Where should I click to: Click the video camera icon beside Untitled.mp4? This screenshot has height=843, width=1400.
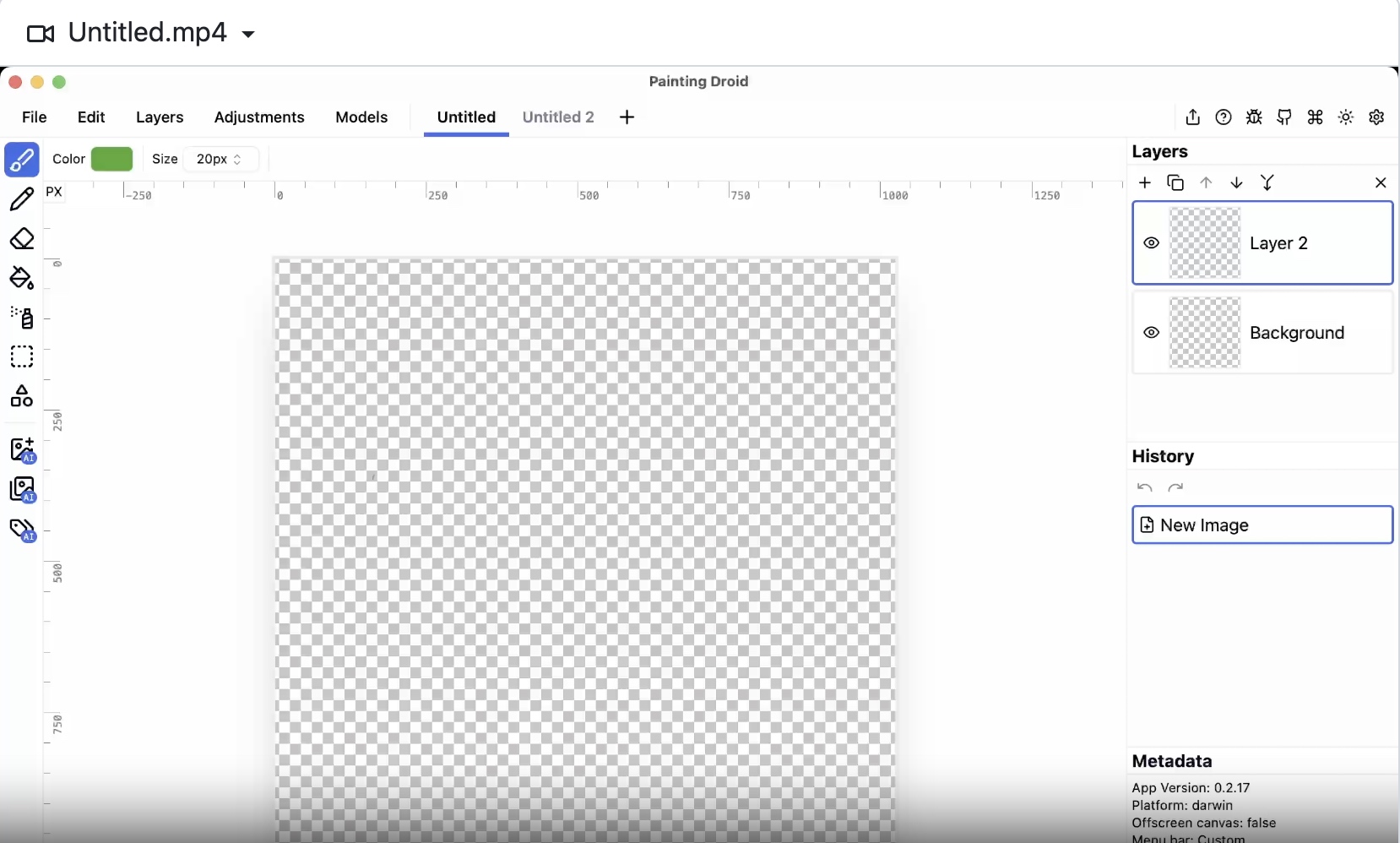[x=41, y=34]
